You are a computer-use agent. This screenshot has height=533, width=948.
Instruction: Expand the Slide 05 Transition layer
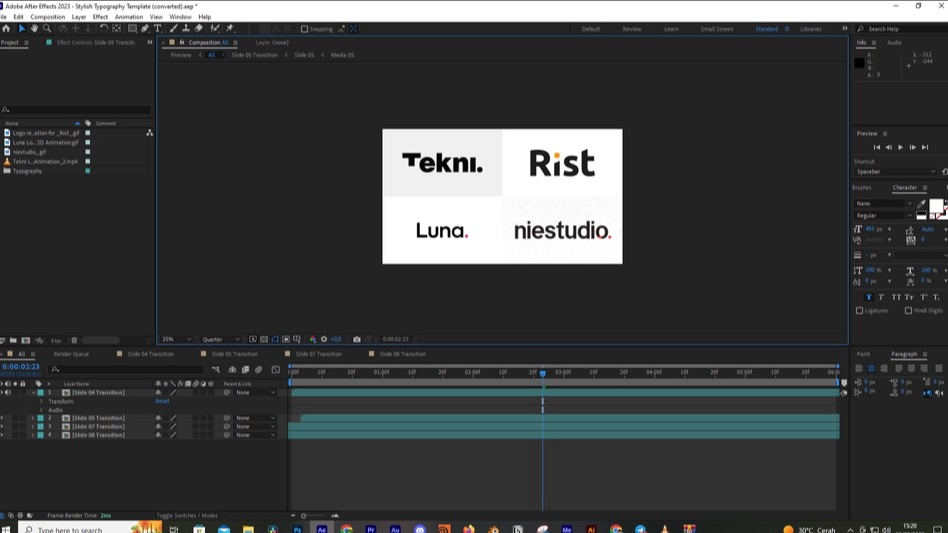tap(33, 418)
